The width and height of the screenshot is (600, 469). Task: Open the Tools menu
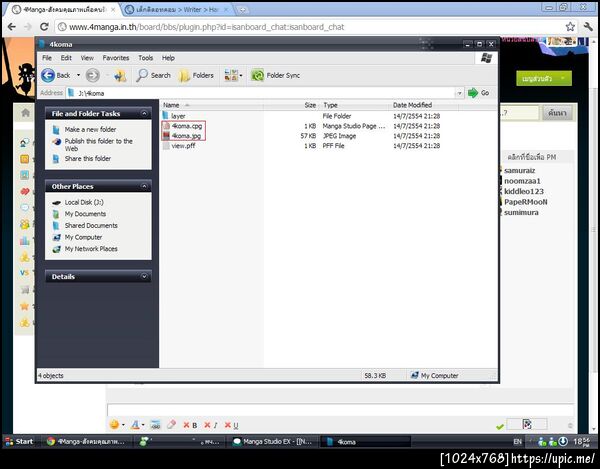pos(145,58)
